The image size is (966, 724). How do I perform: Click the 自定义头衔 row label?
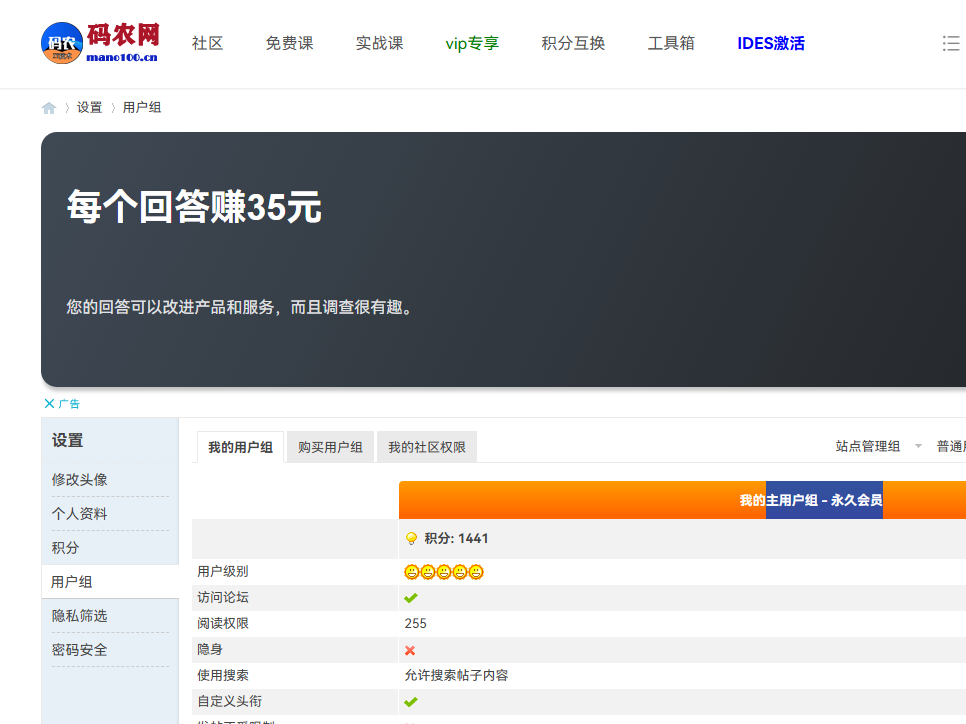click(230, 701)
